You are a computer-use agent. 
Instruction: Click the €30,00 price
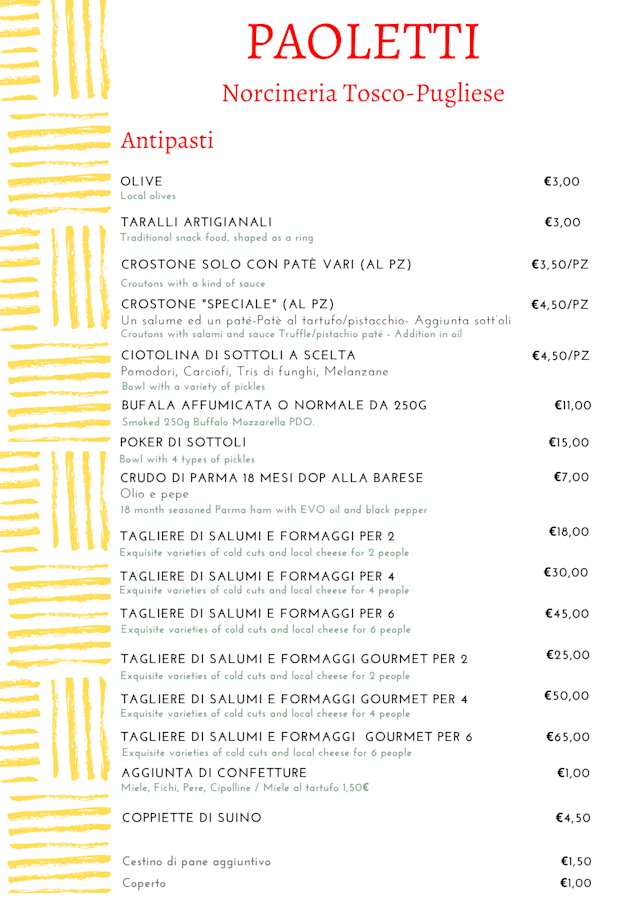tap(566, 573)
